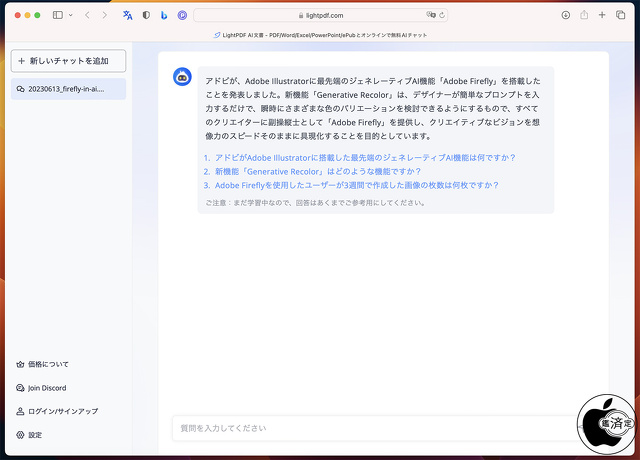Click the address bar translation icon
The width and height of the screenshot is (640, 460).
(431, 15)
